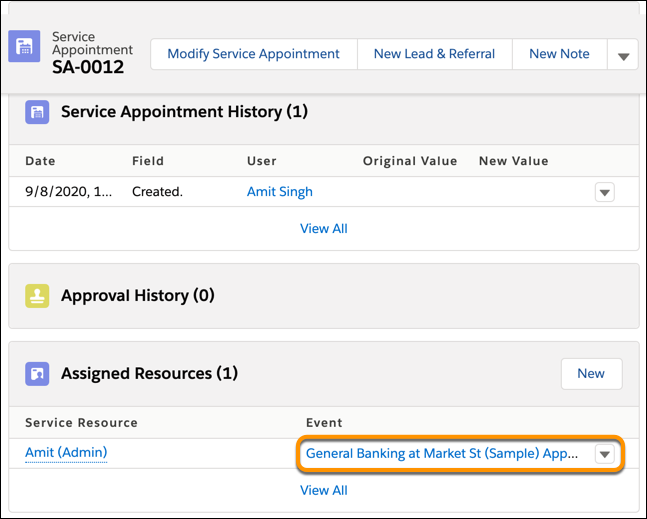Click the 9/8/2020 date cell

(68, 192)
